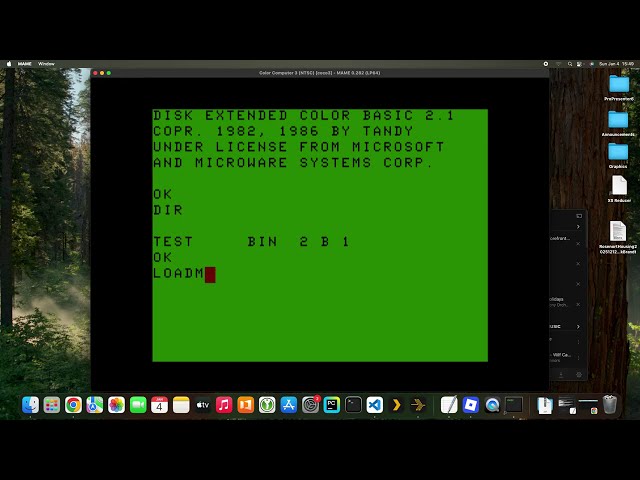Open Roblox Studio from the Dock
Screen dimensions: 640x480
click(471, 405)
